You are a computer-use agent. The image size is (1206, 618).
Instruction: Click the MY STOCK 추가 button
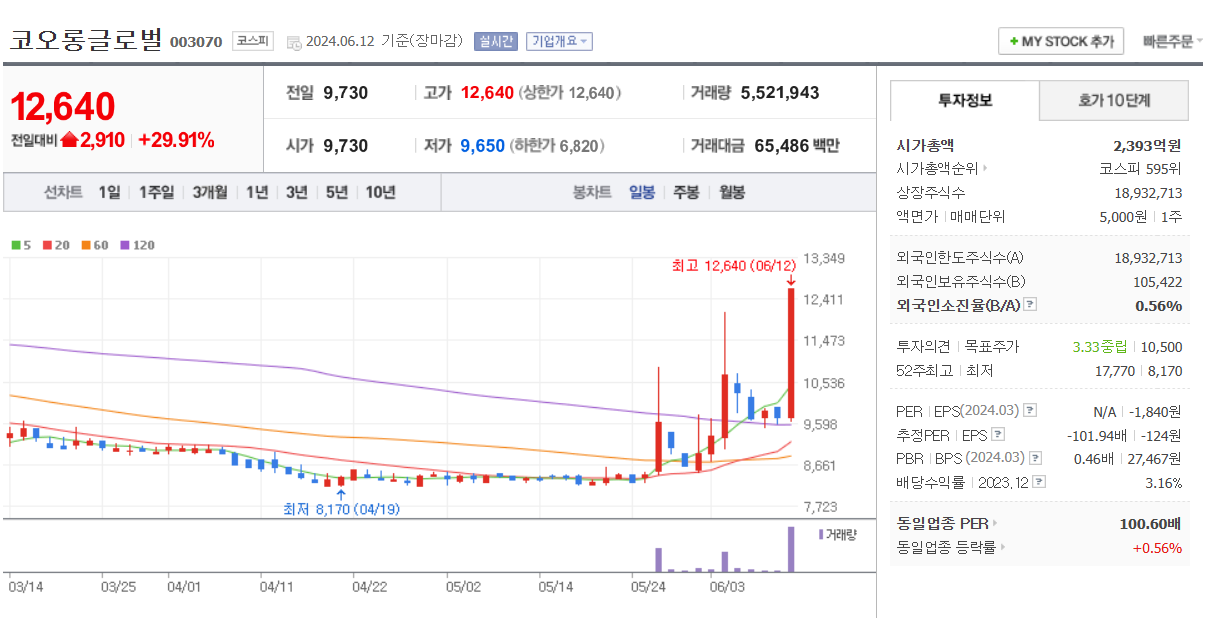tap(1061, 41)
